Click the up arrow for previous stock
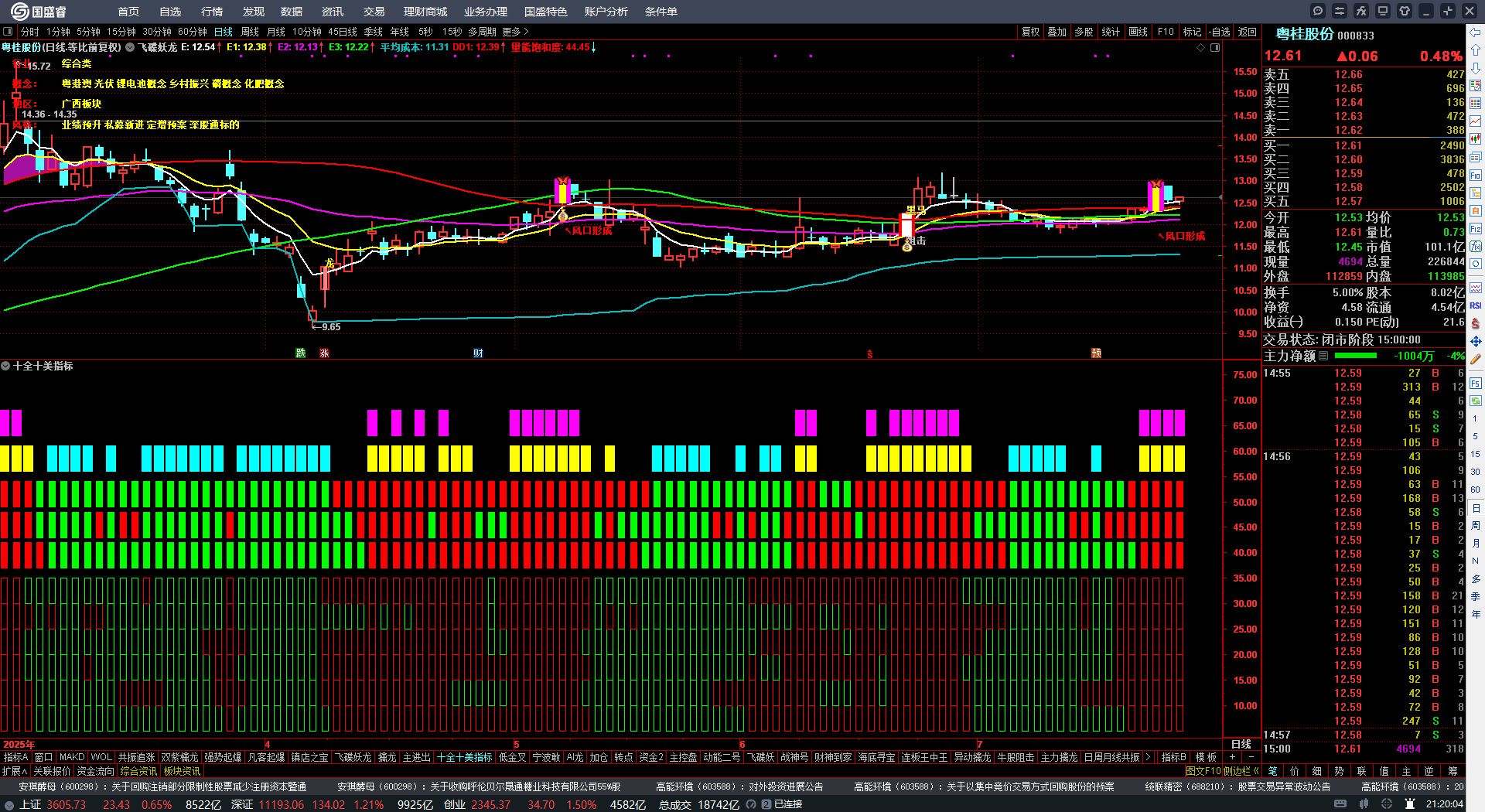 [1476, 49]
